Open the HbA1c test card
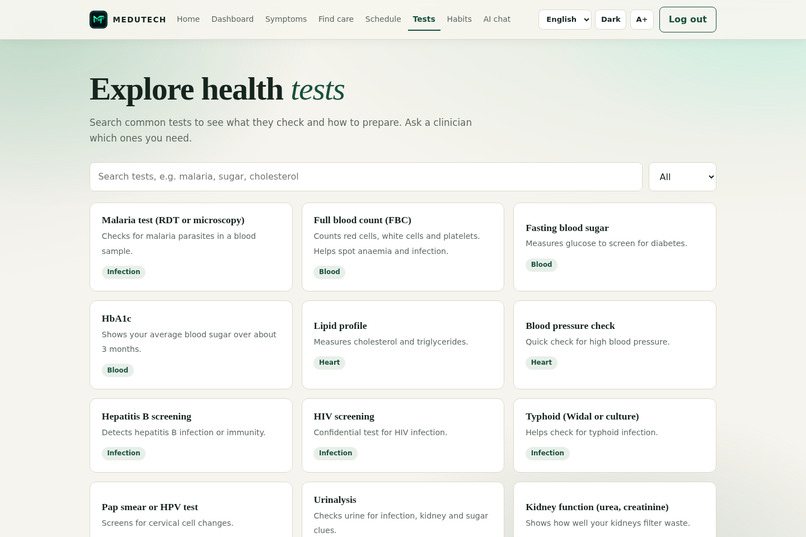The height and width of the screenshot is (537, 806). (x=191, y=345)
